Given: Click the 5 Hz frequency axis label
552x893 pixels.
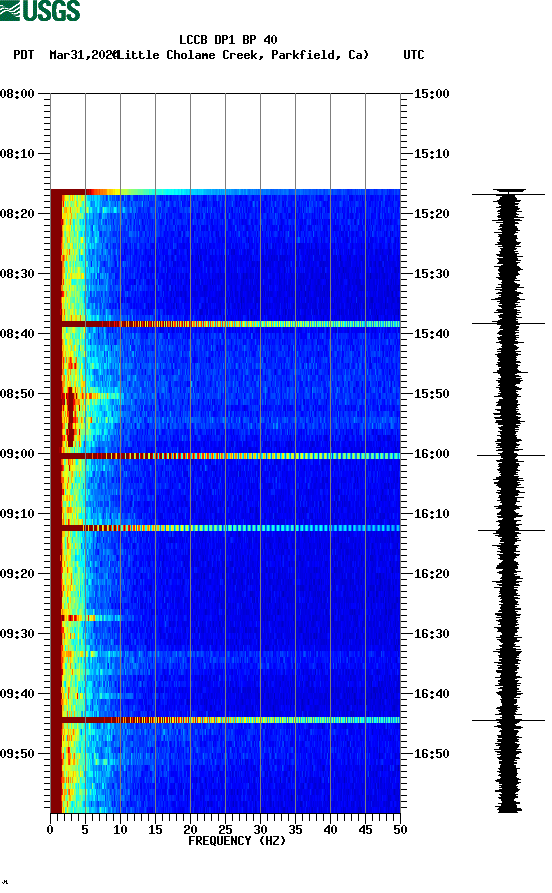Looking at the screenshot, I should (85, 830).
